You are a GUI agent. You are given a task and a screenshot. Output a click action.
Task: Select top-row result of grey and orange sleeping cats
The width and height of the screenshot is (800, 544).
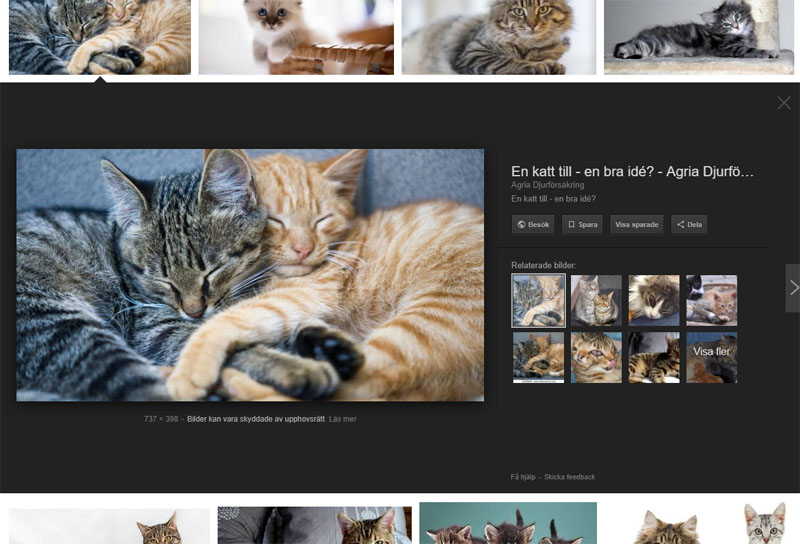tap(100, 37)
